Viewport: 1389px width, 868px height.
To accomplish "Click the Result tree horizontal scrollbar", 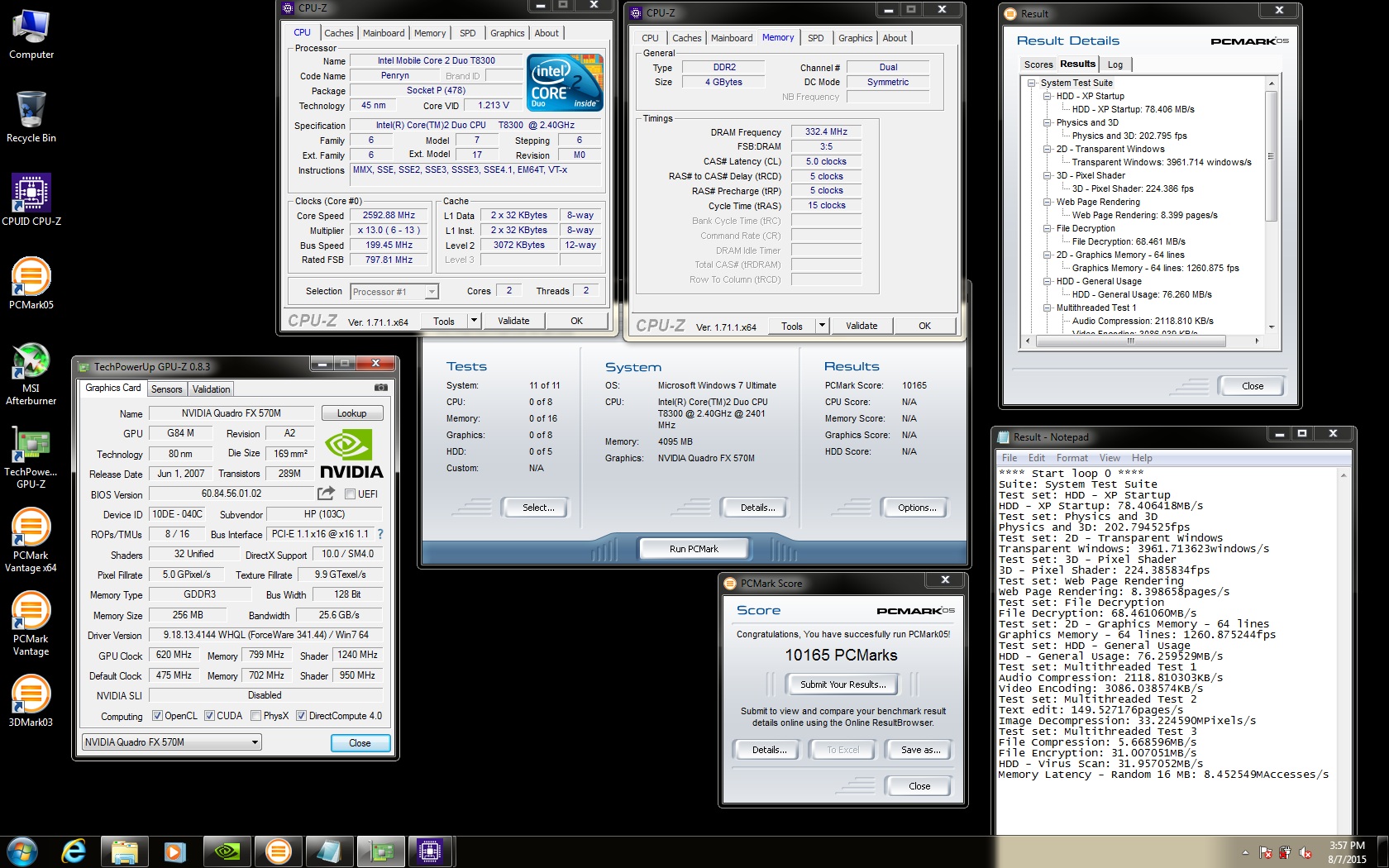I will [1142, 341].
